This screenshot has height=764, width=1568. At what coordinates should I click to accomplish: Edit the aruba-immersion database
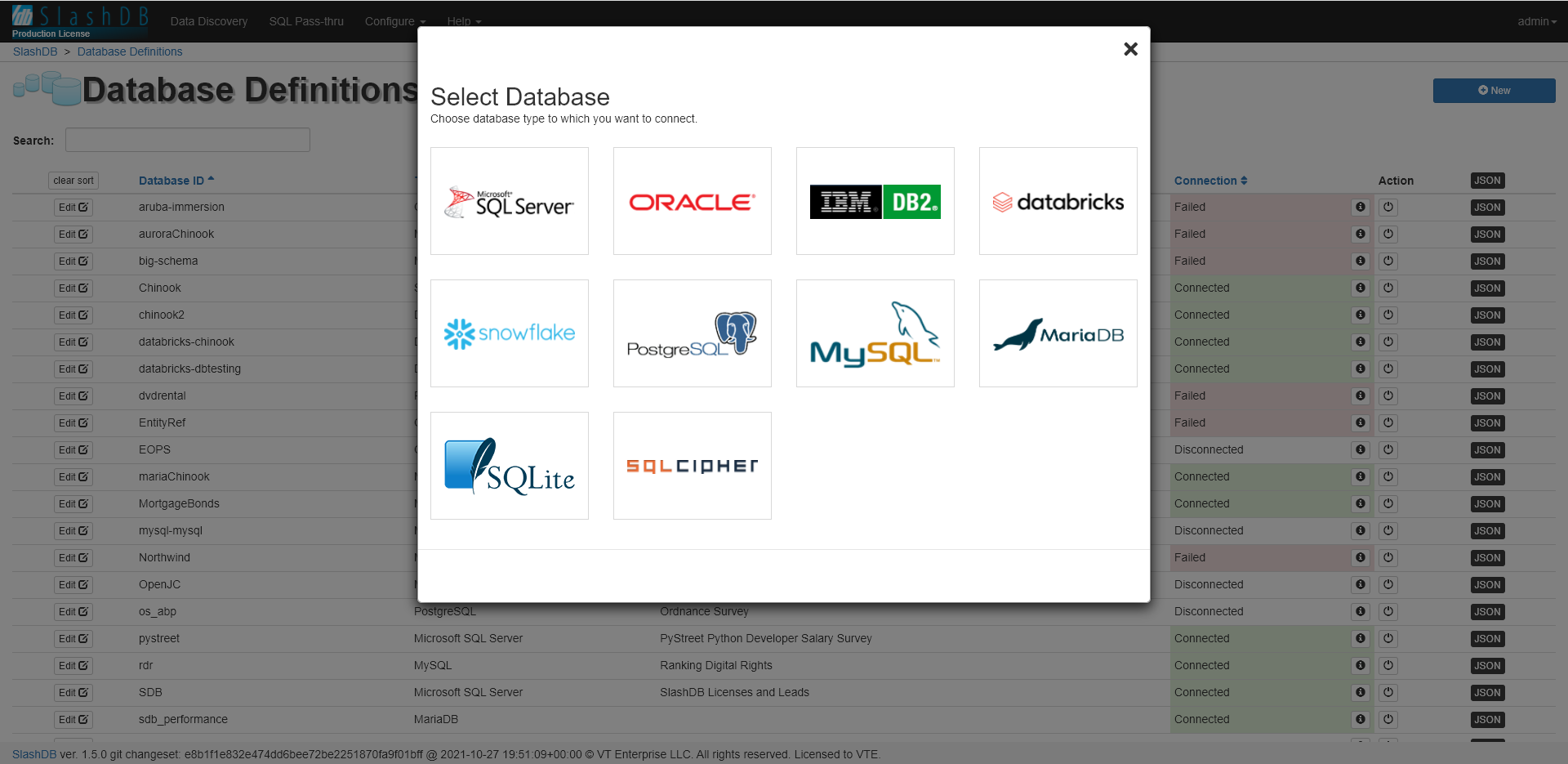(73, 208)
